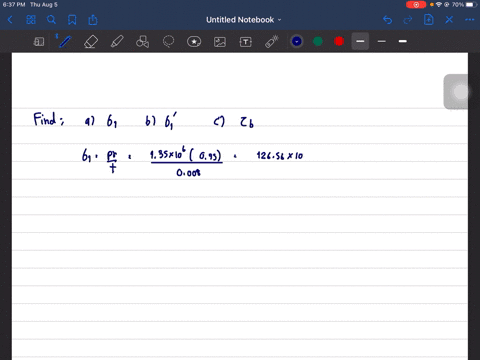Screen dimensions: 480x360
Task: Toggle the zoom window tool
Action: (x=39, y=42)
